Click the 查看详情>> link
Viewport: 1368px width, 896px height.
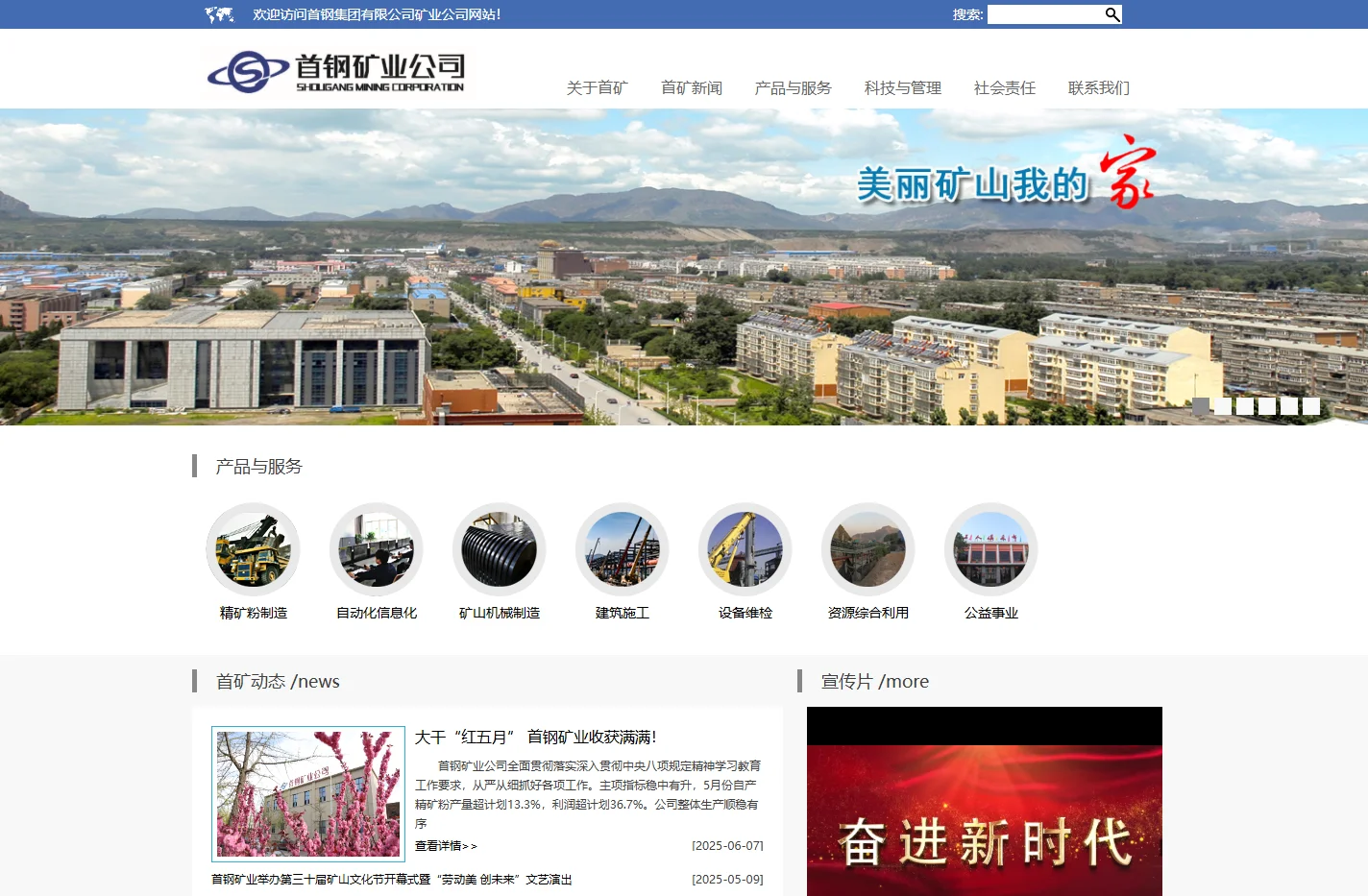pyautogui.click(x=446, y=846)
